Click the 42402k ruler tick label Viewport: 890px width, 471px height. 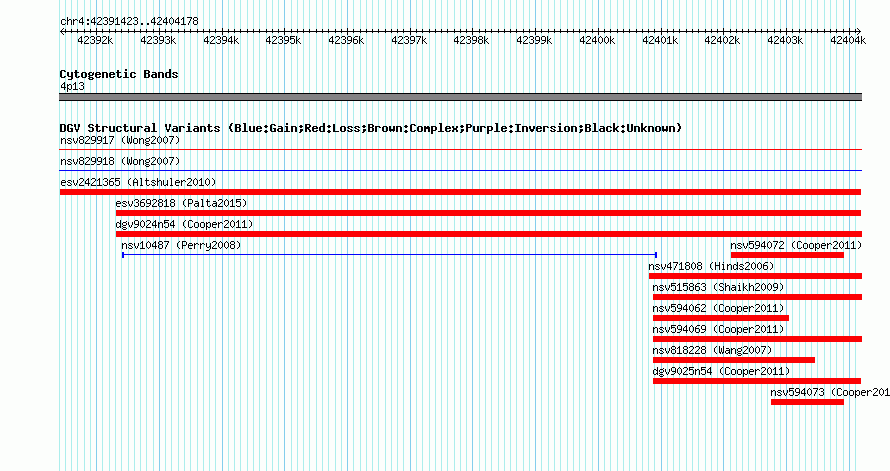pyautogui.click(x=722, y=40)
